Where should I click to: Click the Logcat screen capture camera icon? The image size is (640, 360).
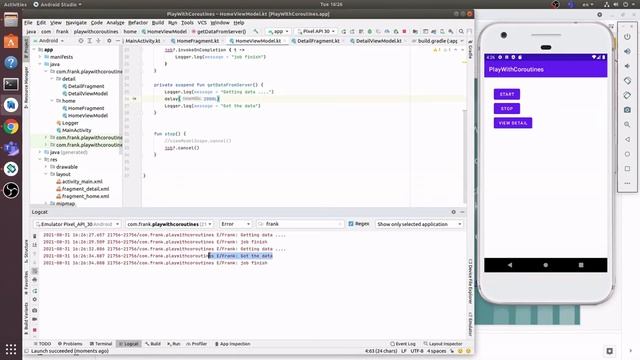pos(35,311)
